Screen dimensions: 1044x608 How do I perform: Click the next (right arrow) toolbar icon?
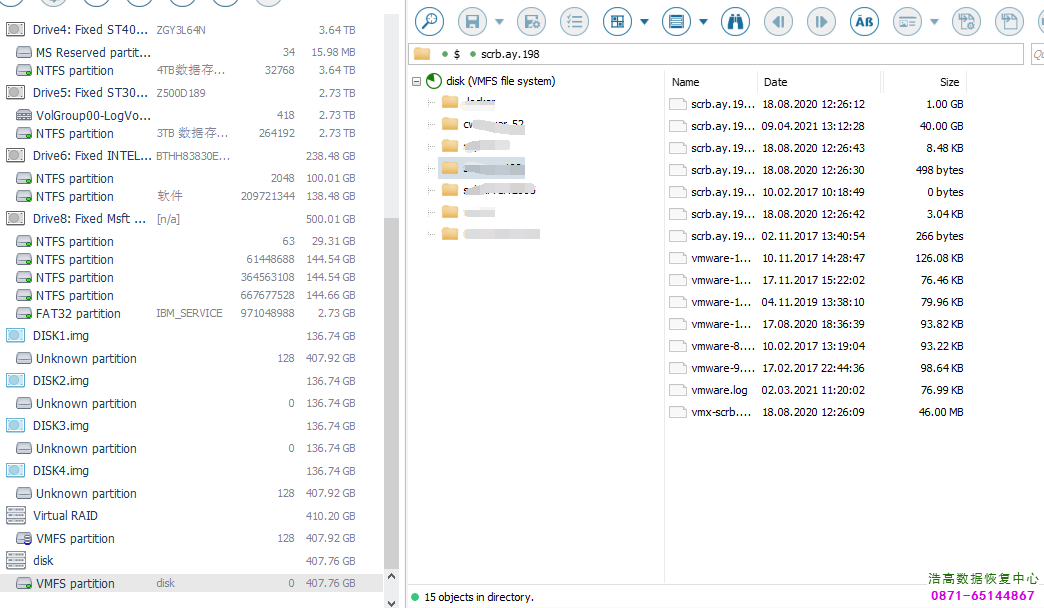click(x=821, y=20)
